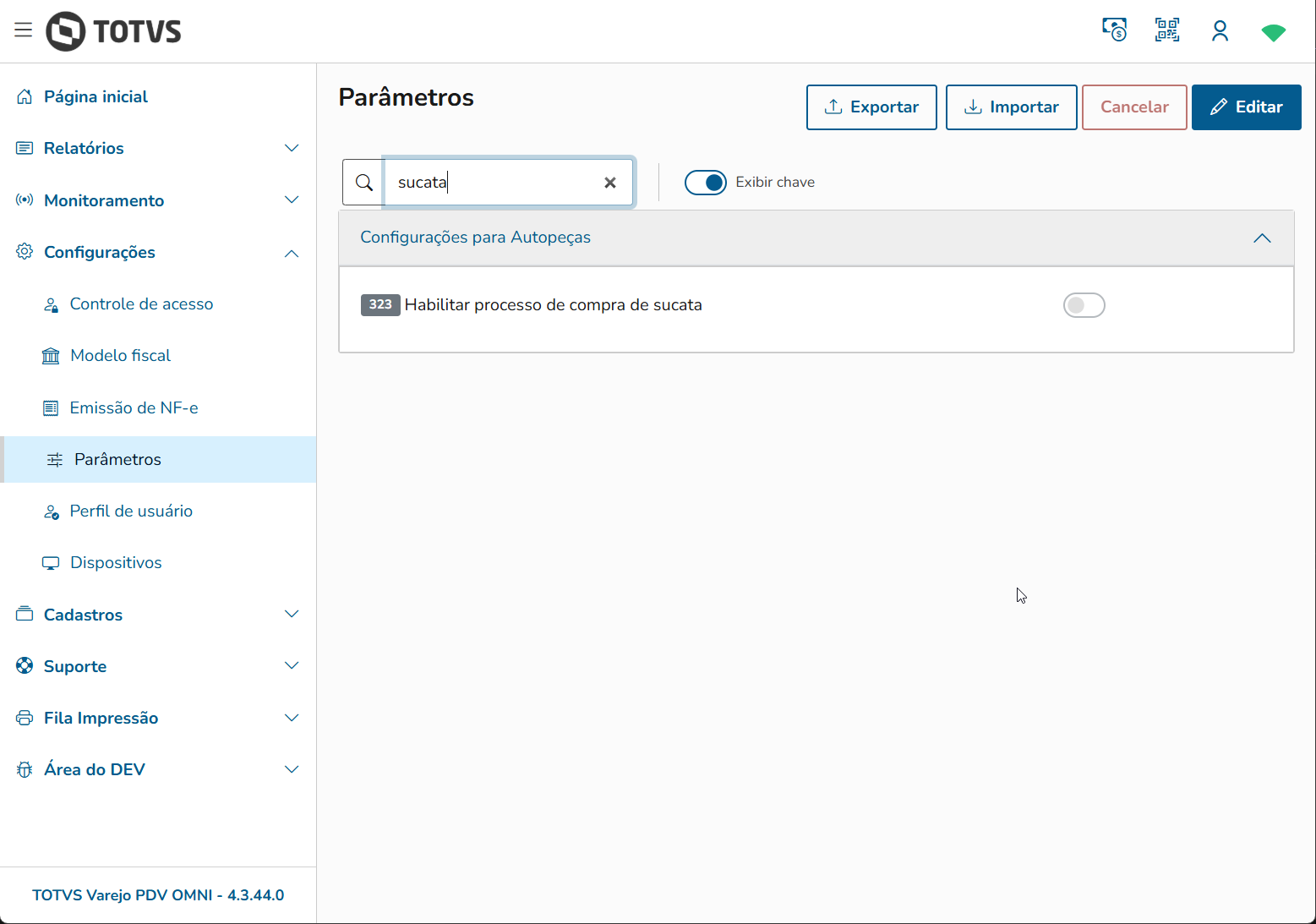Viewport: 1316px width, 924px height.
Task: Click the cash payment icon in header
Action: point(1115,30)
